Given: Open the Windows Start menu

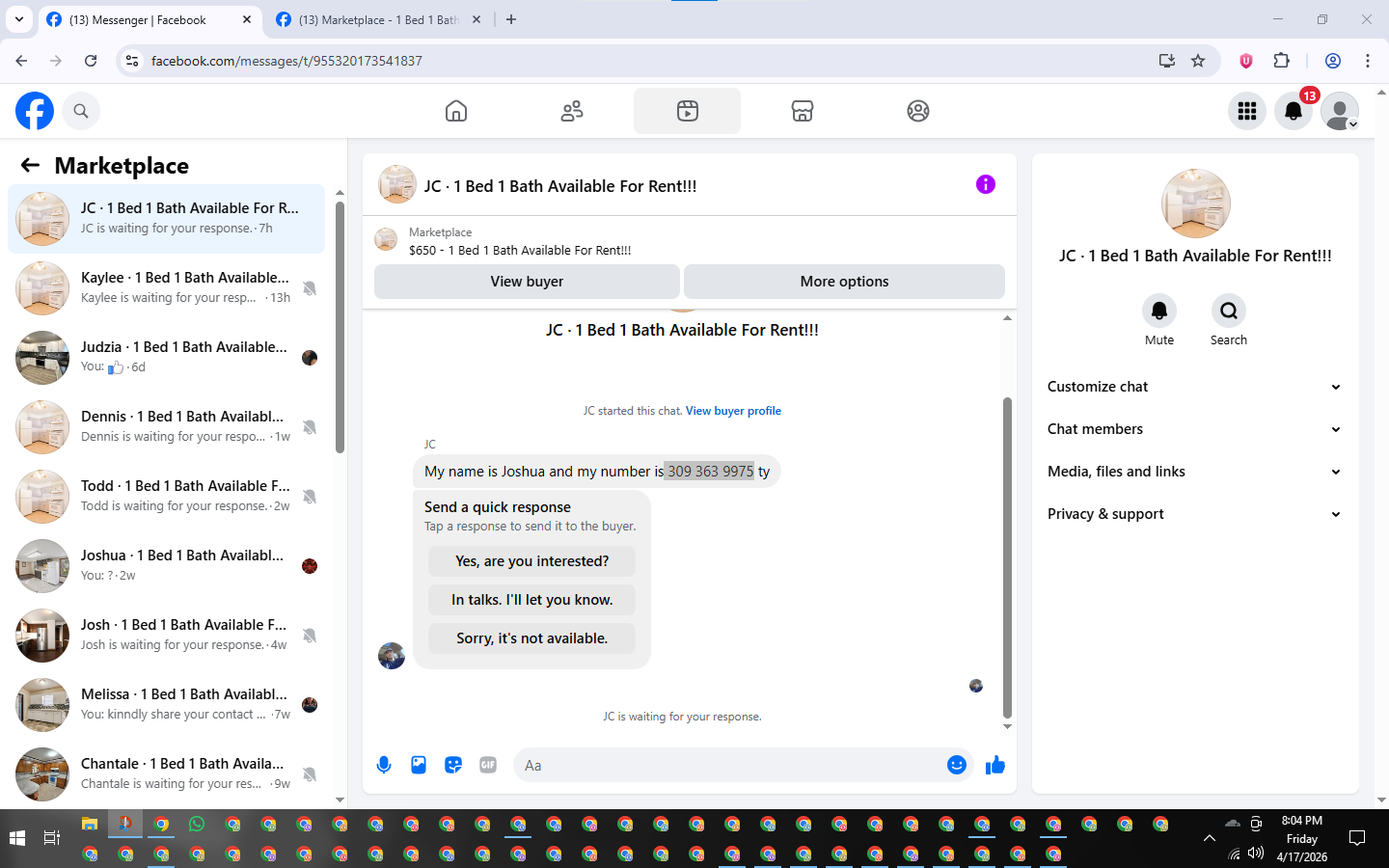Looking at the screenshot, I should 16,838.
